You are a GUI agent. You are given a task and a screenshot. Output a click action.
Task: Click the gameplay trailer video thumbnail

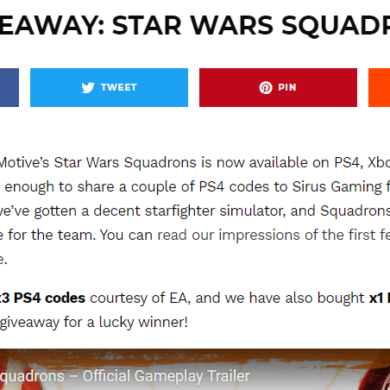tap(195, 370)
